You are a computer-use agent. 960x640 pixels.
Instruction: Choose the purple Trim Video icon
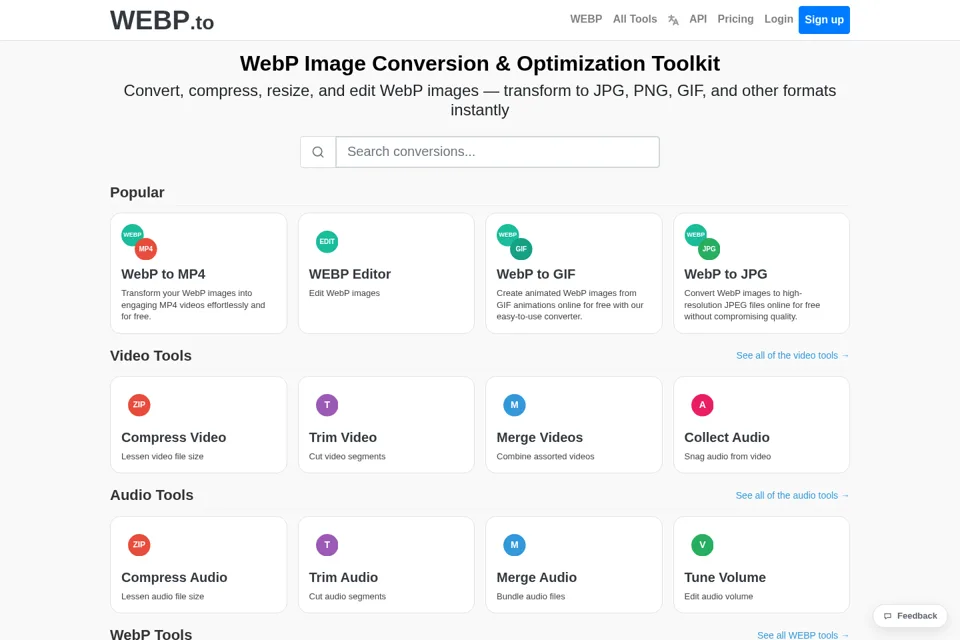[x=327, y=405]
